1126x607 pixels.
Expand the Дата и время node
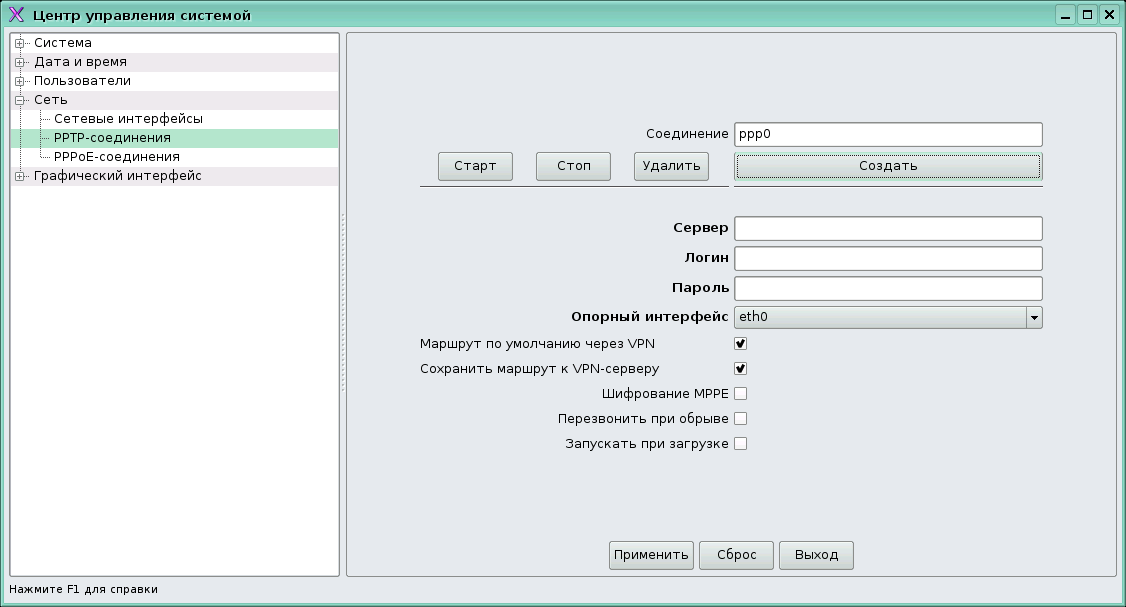tap(20, 62)
